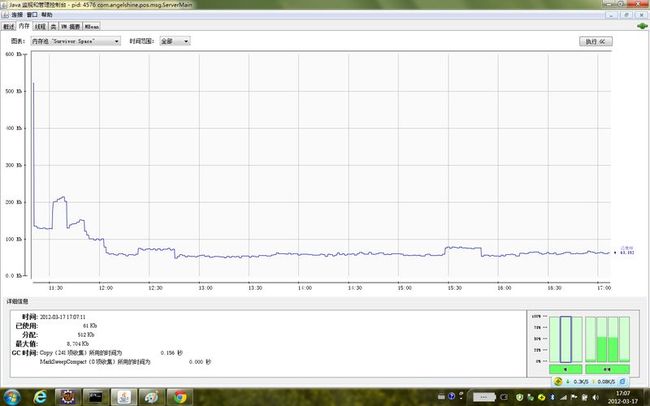650x406 pixels.
Task: Open the Java window icon beside 连接 menu
Action: tap(5, 15)
